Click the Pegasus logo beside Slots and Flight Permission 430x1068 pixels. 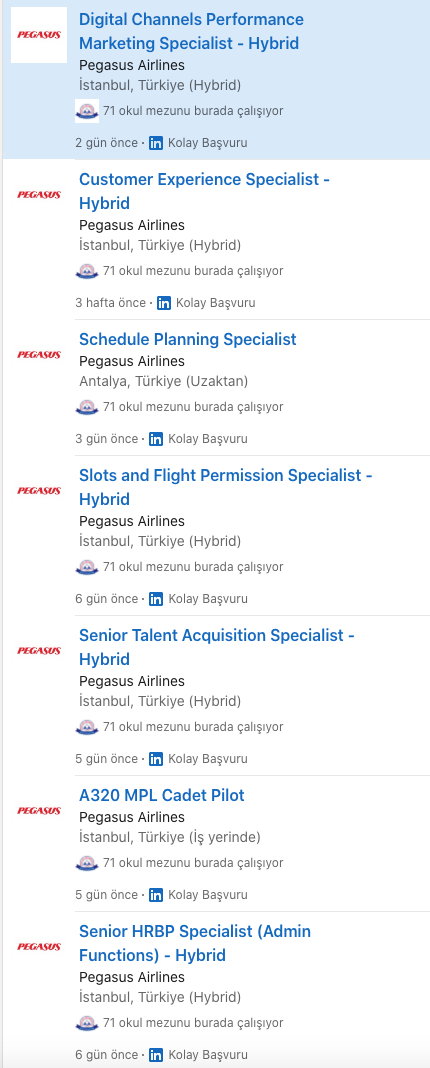pyautogui.click(x=39, y=491)
